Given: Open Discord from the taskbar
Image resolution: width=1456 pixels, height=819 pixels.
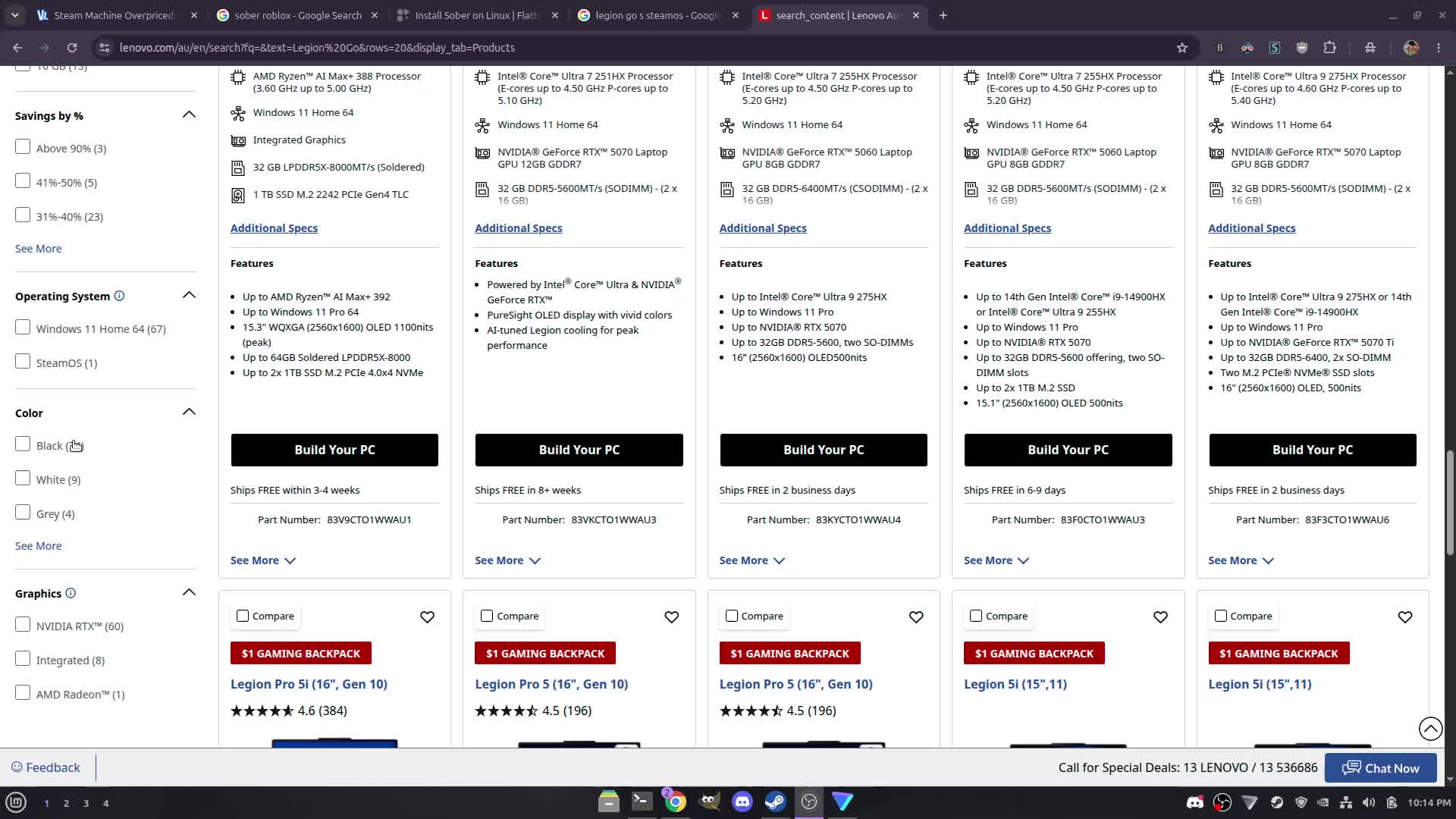Looking at the screenshot, I should point(742,802).
